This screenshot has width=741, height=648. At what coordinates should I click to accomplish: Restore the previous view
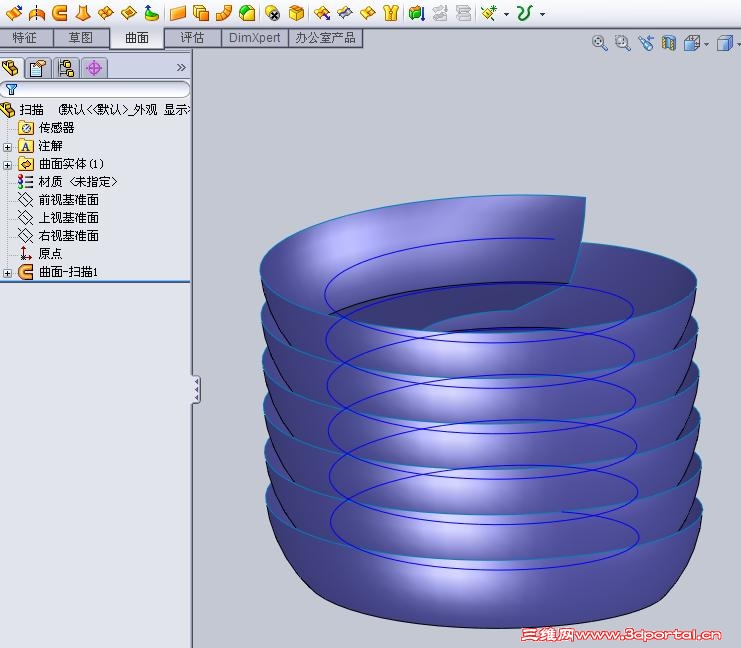(x=646, y=43)
